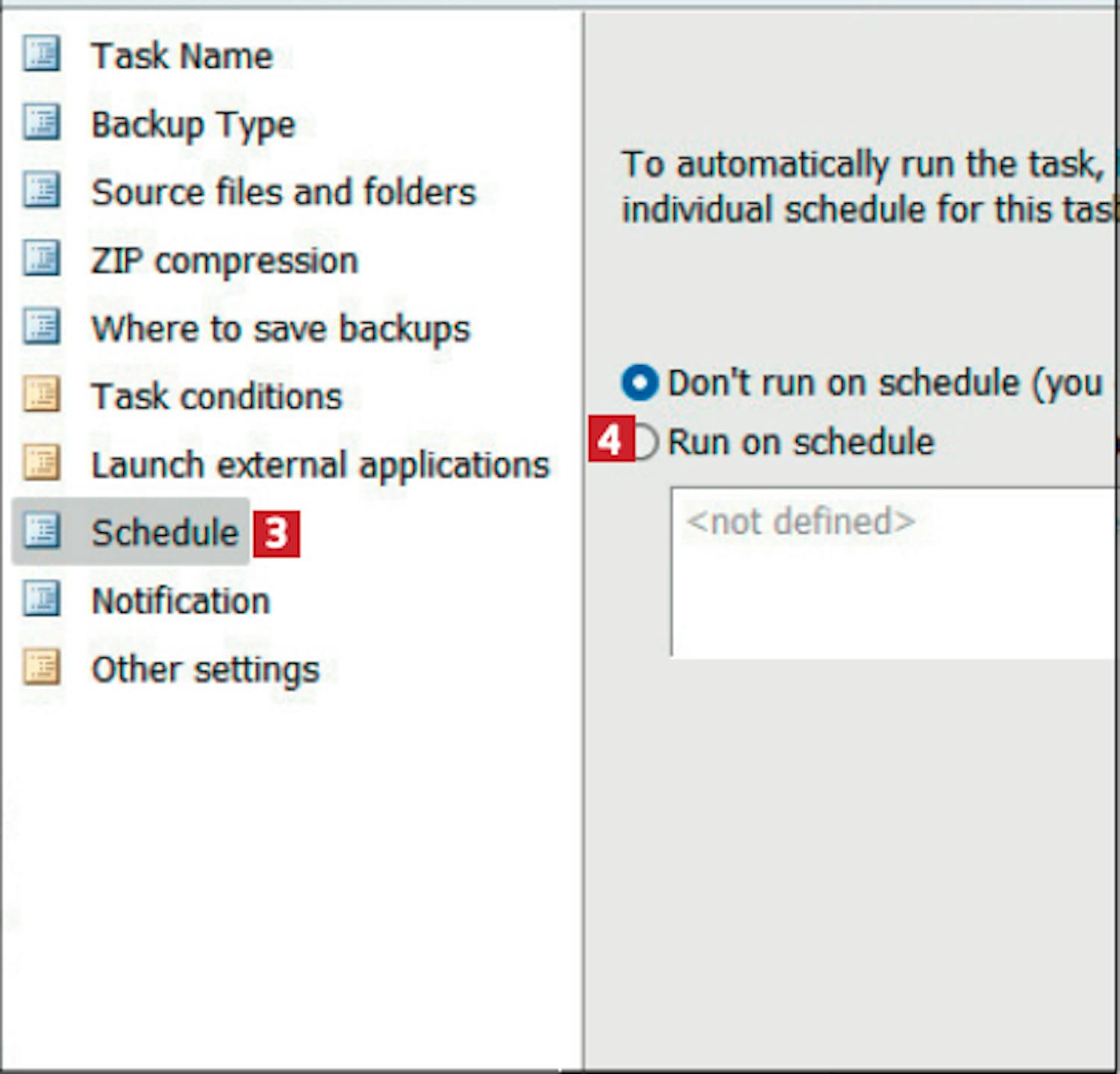Click the Other settings page icon
This screenshot has width=1120, height=1074.
point(41,667)
